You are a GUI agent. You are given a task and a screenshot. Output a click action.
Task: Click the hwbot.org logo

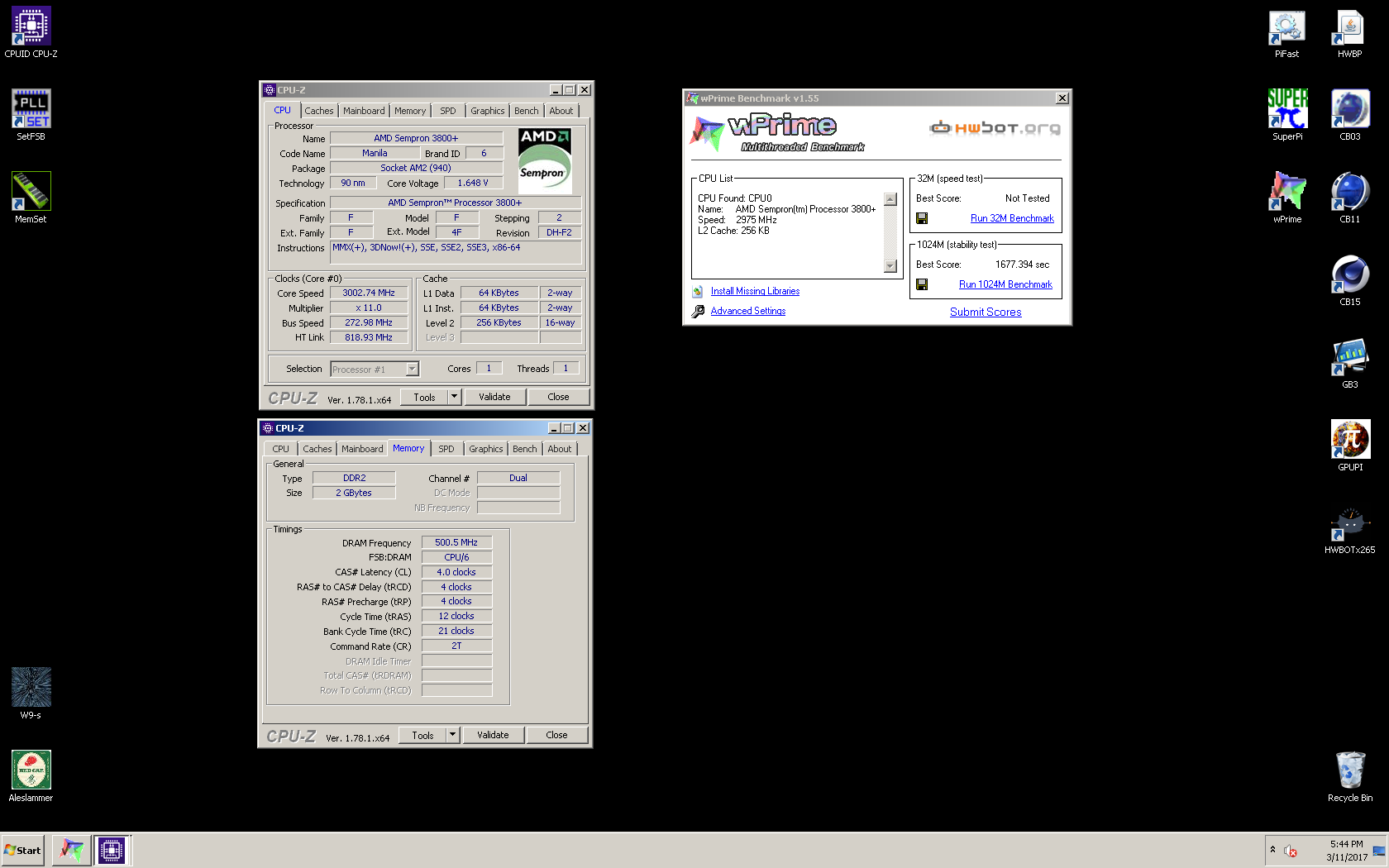coord(995,128)
